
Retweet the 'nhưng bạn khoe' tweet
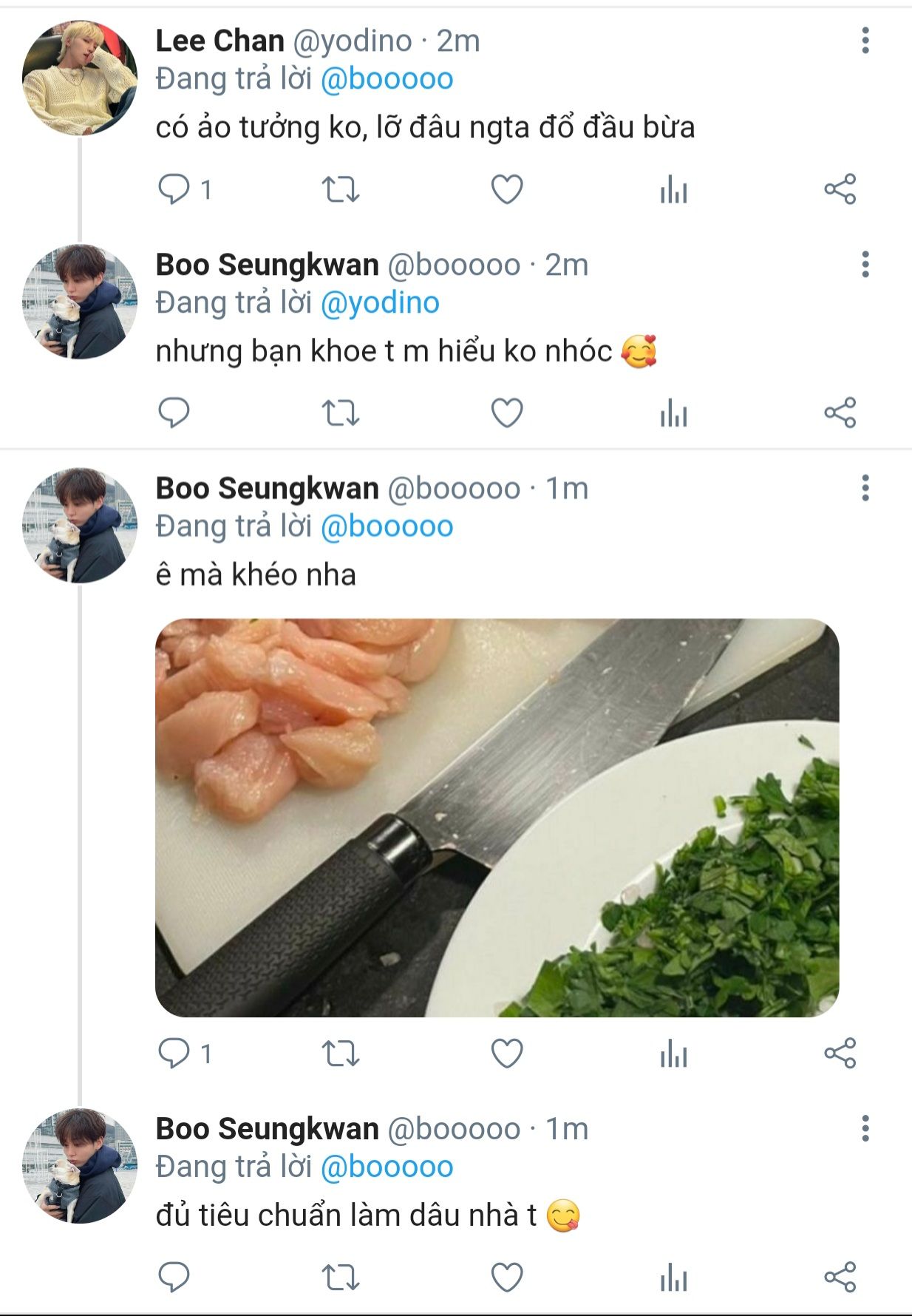tap(341, 413)
